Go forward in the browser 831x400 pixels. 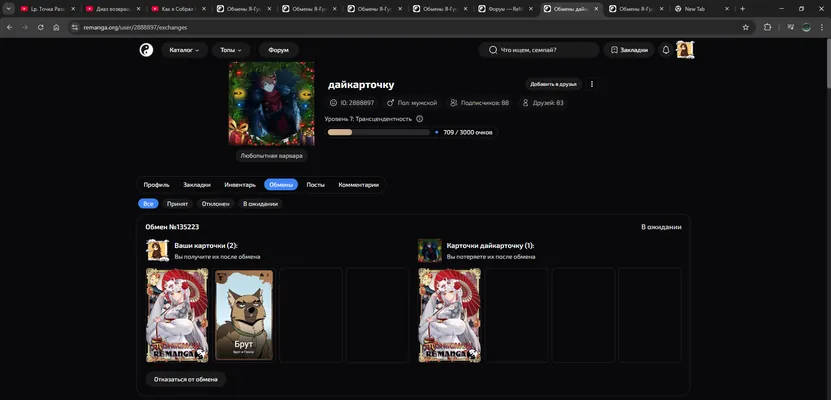point(25,27)
